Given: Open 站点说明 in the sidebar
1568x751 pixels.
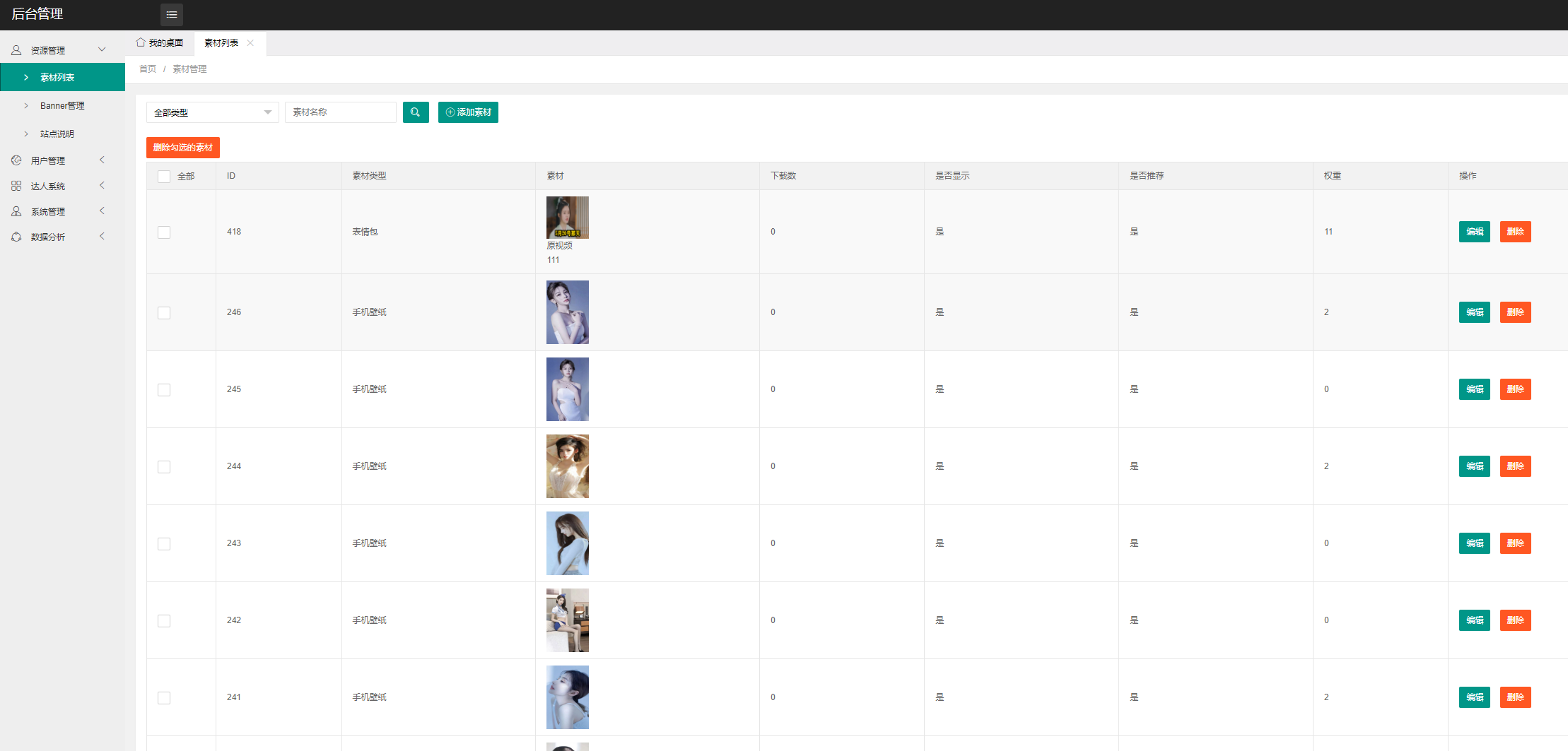Looking at the screenshot, I should click(x=62, y=134).
